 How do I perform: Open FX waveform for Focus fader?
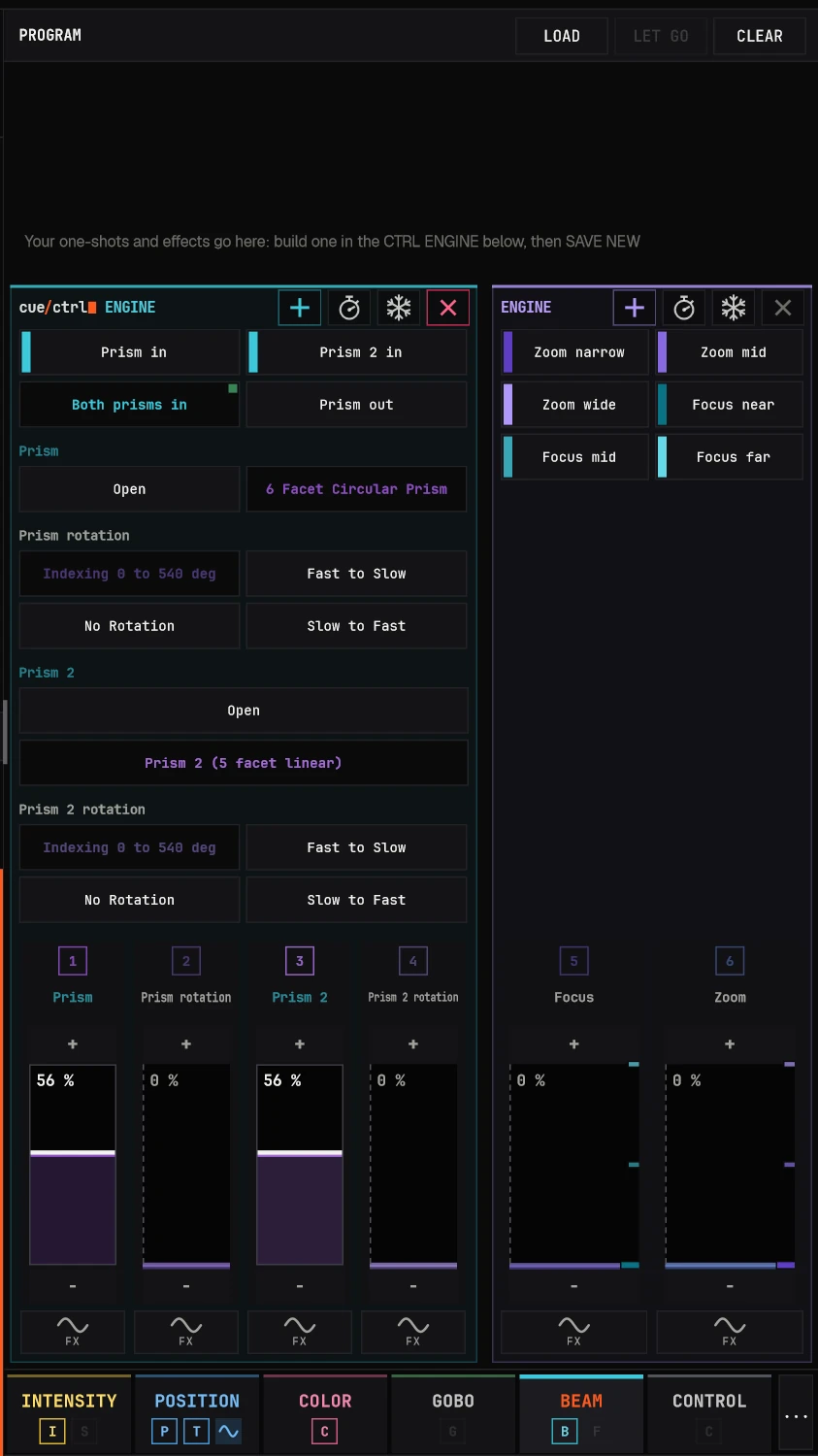(573, 1332)
